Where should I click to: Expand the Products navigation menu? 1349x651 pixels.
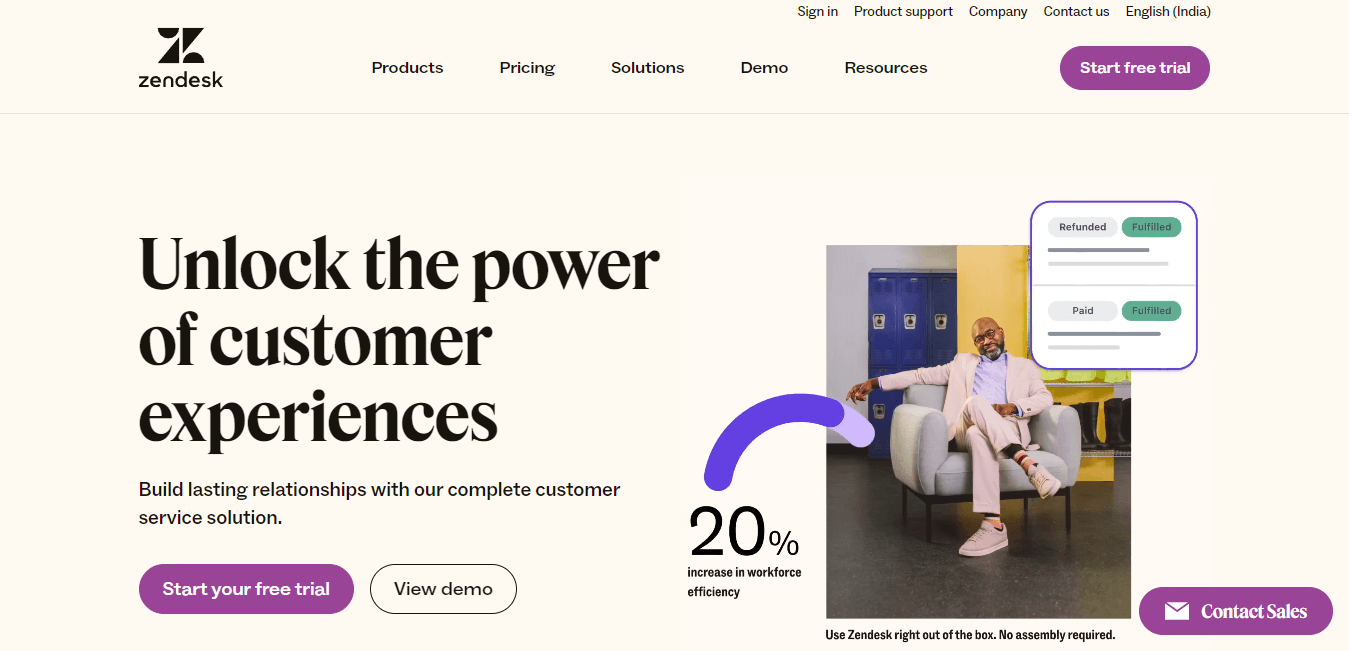click(407, 67)
